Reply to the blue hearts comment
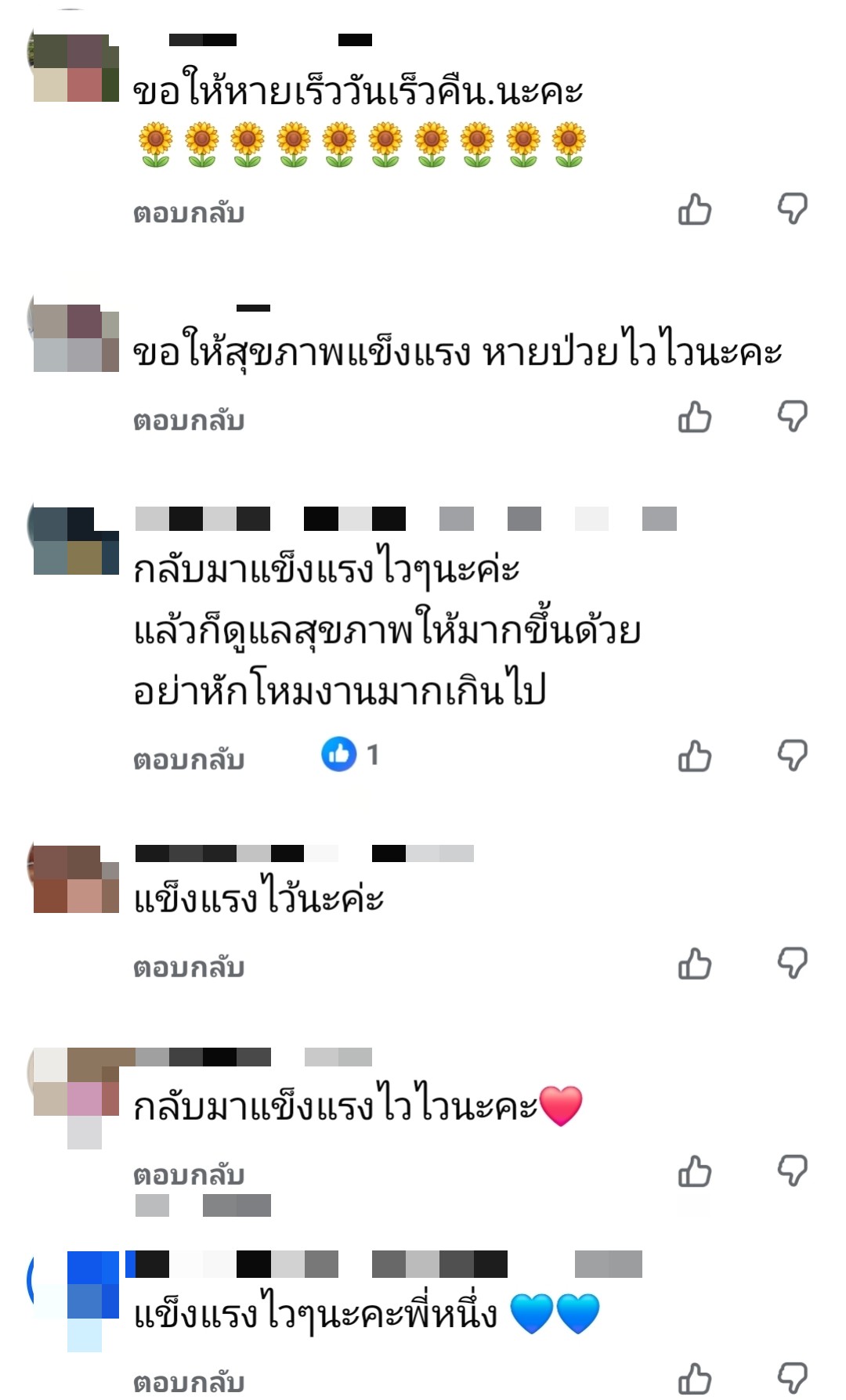This screenshot has width=846, height=1400. pyautogui.click(x=189, y=1383)
